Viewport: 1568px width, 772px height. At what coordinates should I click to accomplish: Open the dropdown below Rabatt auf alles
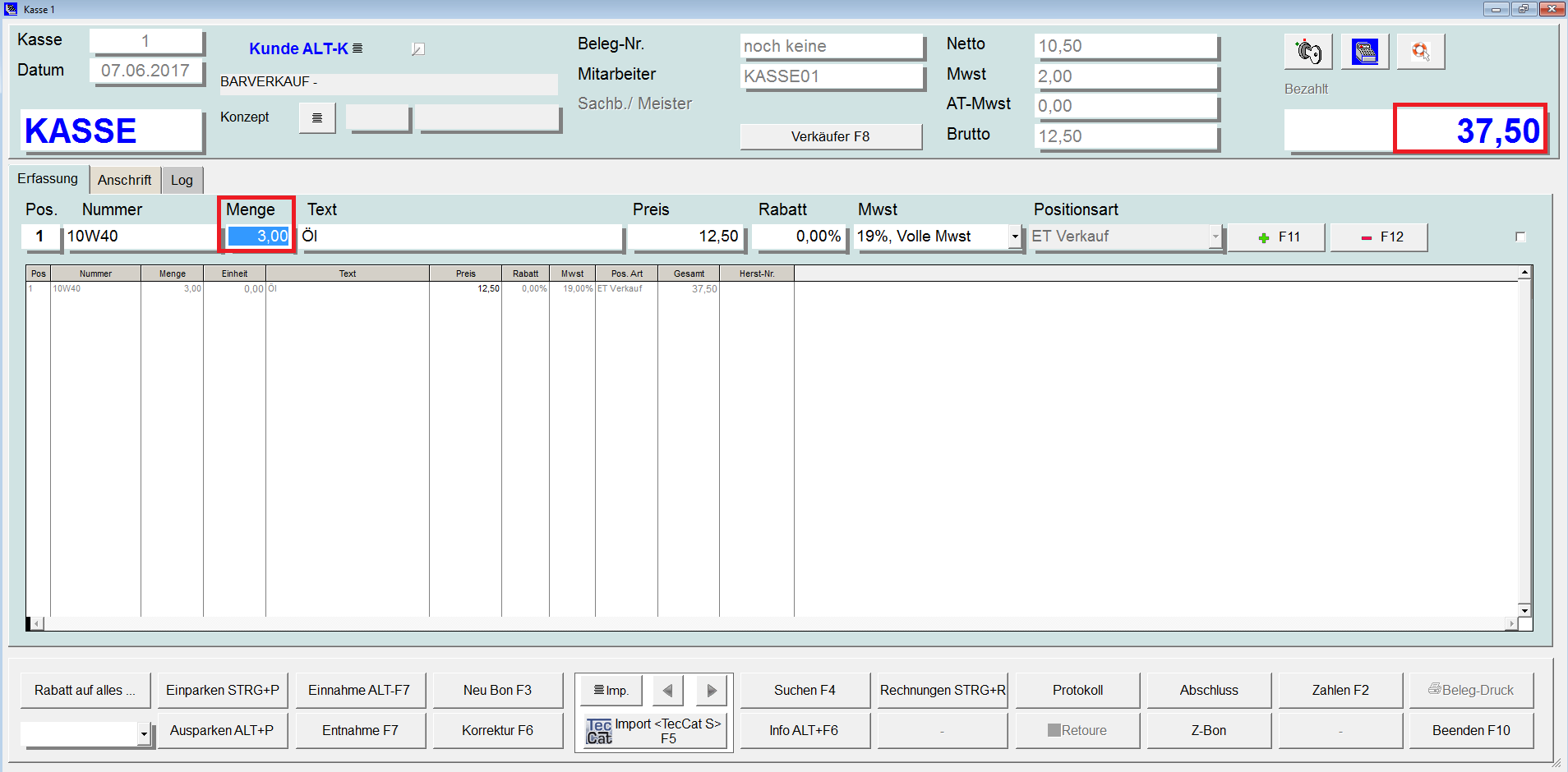144,733
